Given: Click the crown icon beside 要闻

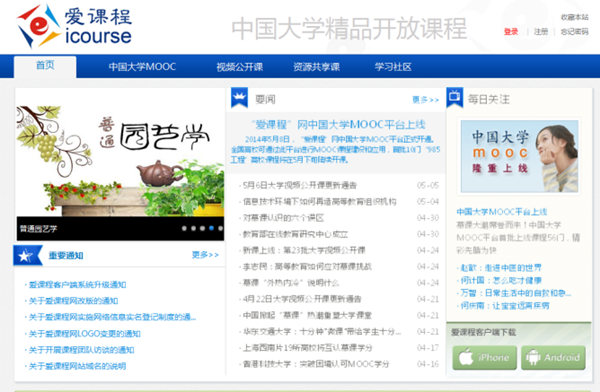Looking at the screenshot, I should [x=240, y=98].
